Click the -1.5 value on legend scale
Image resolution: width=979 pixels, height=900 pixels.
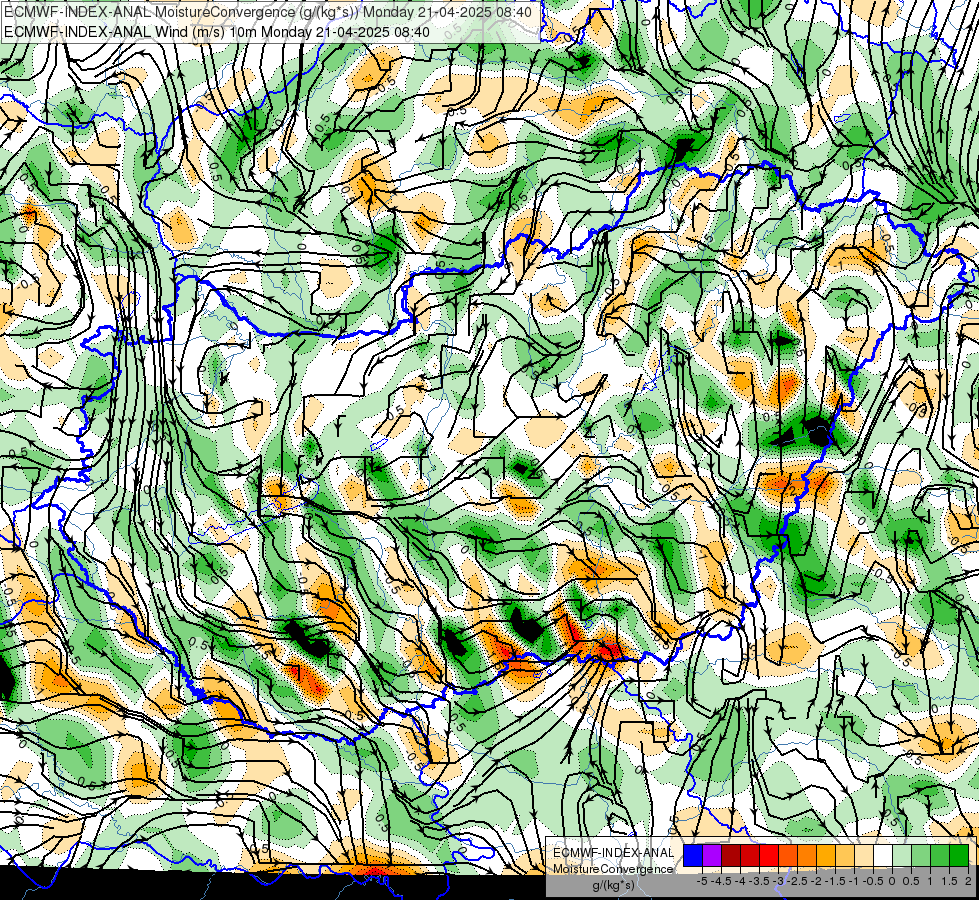tap(835, 881)
